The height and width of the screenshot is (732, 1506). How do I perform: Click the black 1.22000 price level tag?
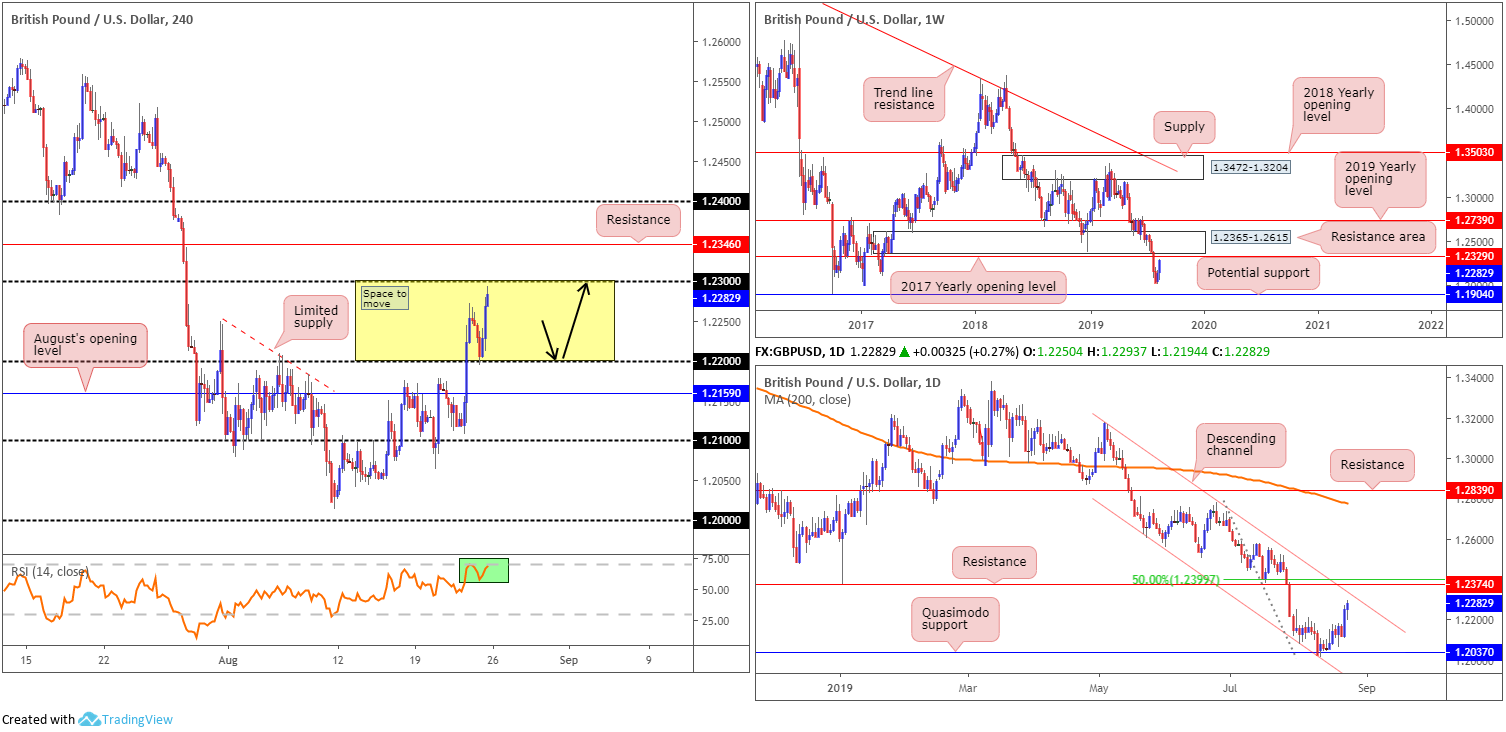pos(722,361)
